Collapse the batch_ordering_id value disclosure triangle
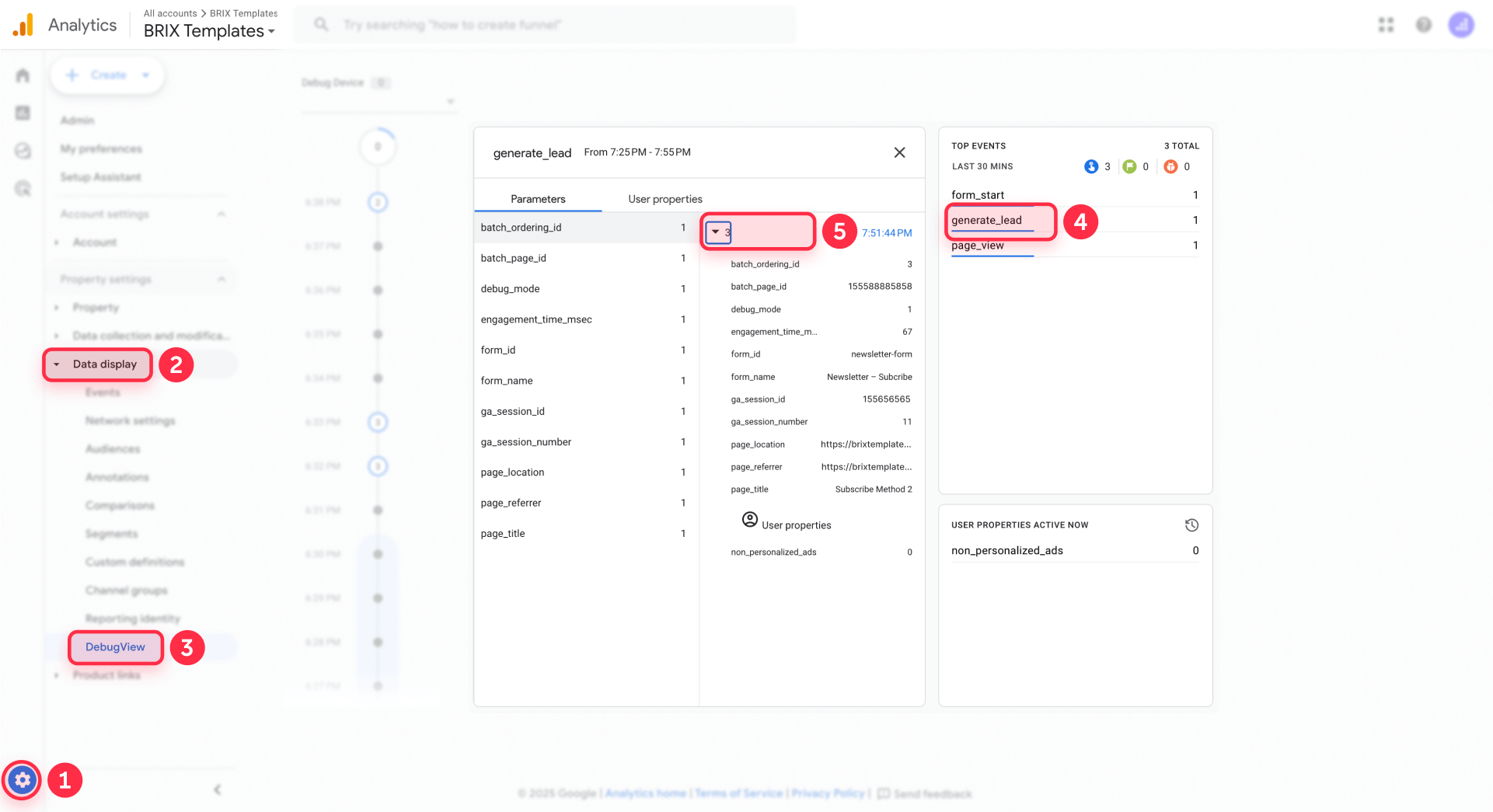This screenshot has width=1493, height=812. click(716, 232)
